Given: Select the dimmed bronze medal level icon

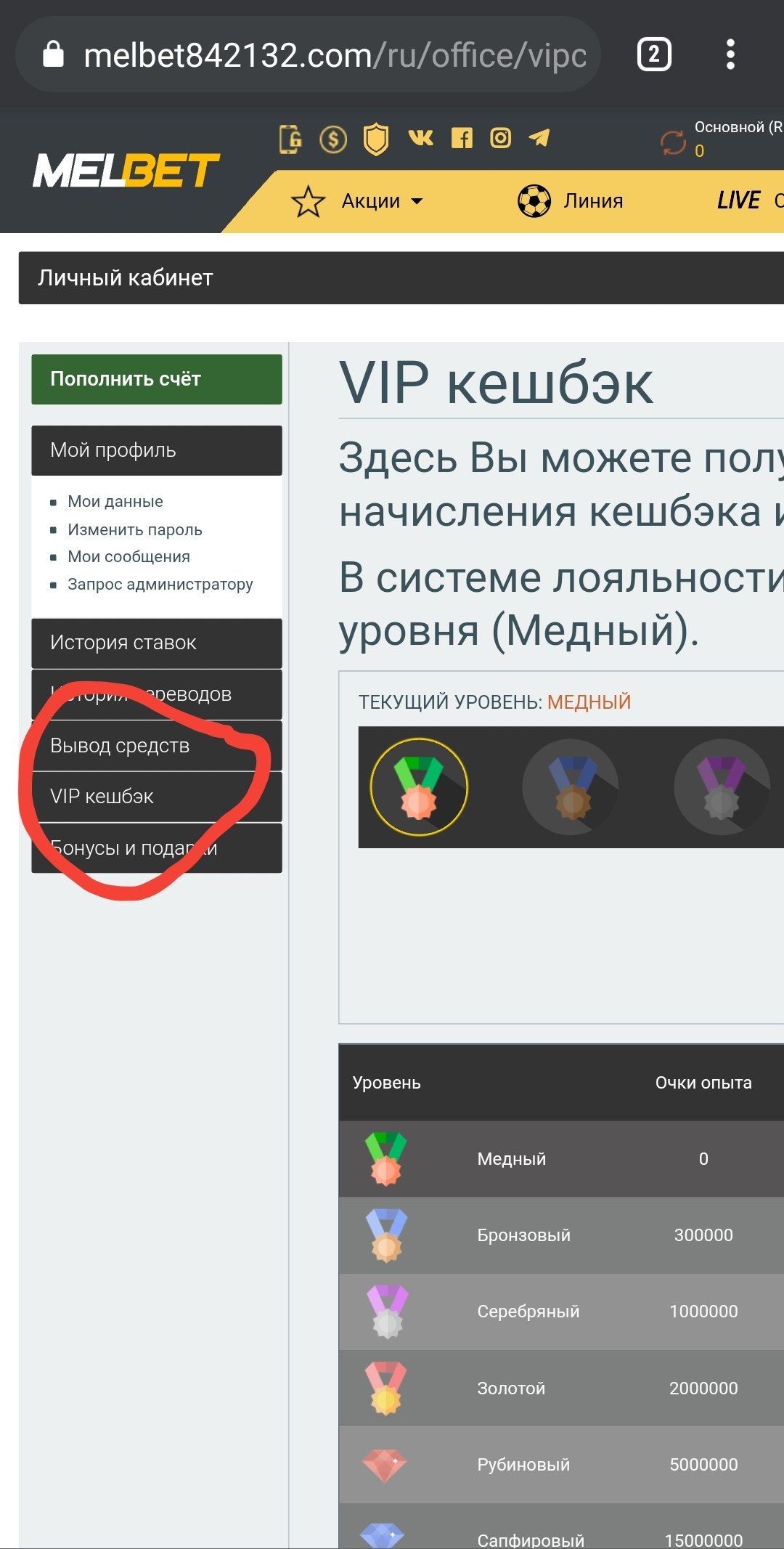Looking at the screenshot, I should (571, 787).
